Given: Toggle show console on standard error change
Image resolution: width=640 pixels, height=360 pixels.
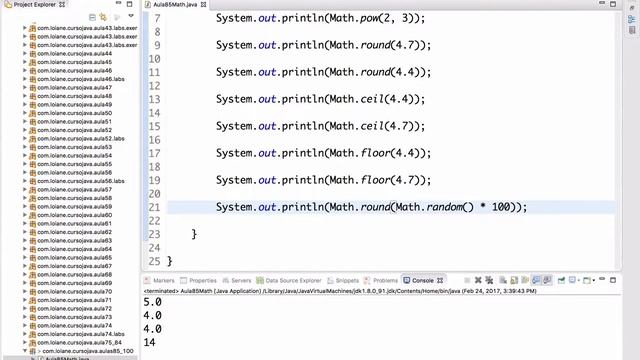Looking at the screenshot, I should click(547, 280).
